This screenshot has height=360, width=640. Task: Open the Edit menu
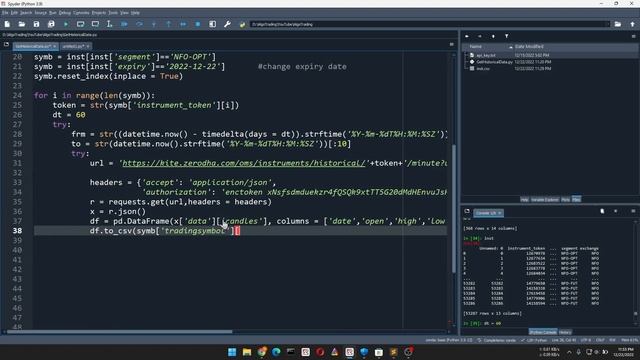click(14, 13)
